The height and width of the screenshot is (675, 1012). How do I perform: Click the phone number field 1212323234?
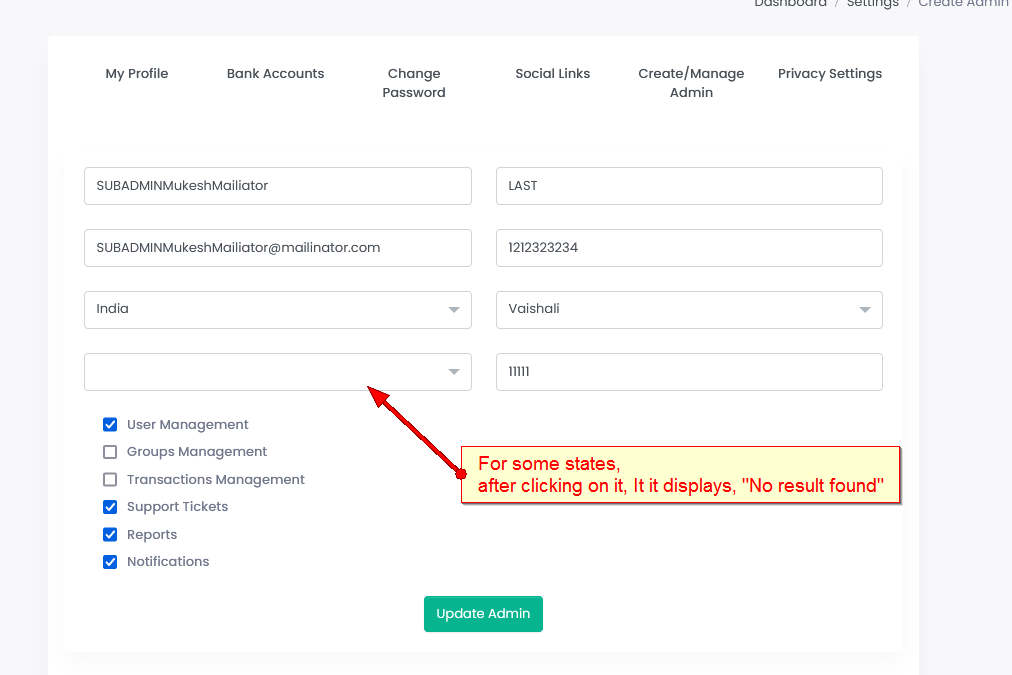(689, 248)
